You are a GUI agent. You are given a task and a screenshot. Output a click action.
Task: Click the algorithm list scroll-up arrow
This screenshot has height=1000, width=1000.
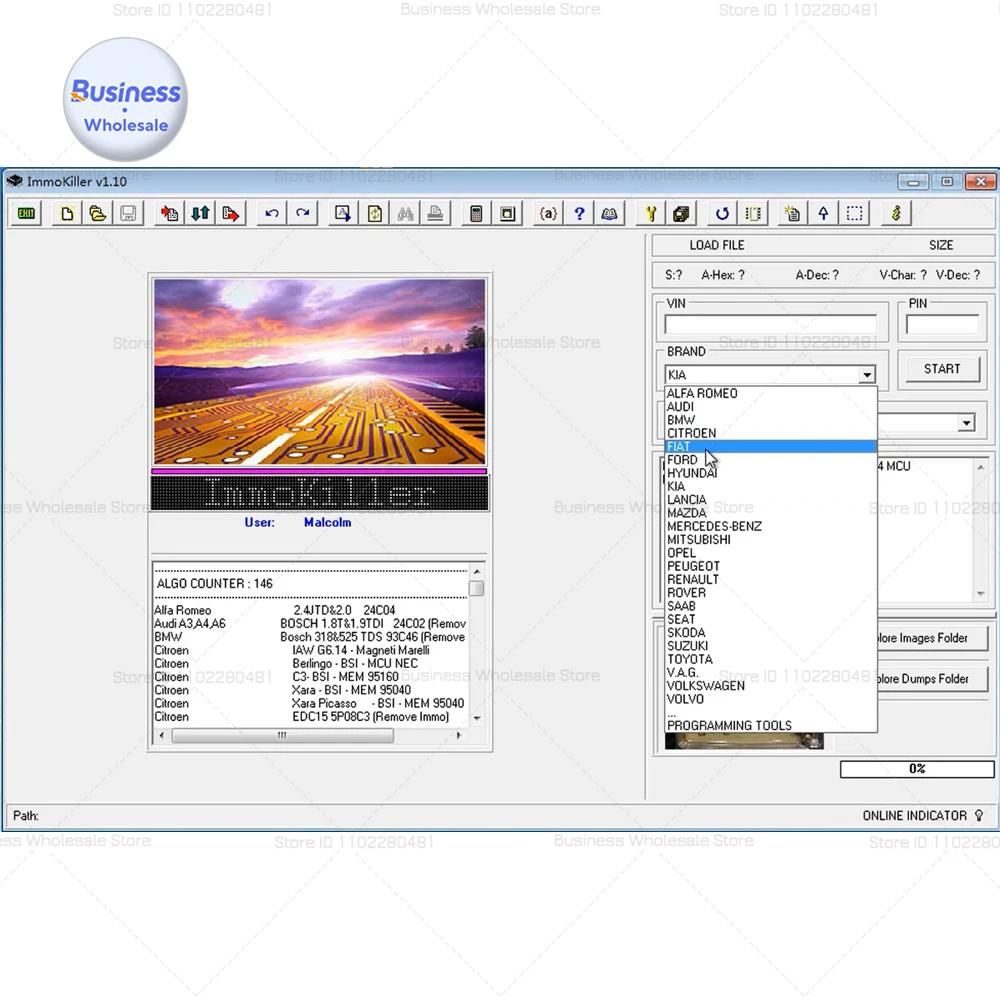476,571
